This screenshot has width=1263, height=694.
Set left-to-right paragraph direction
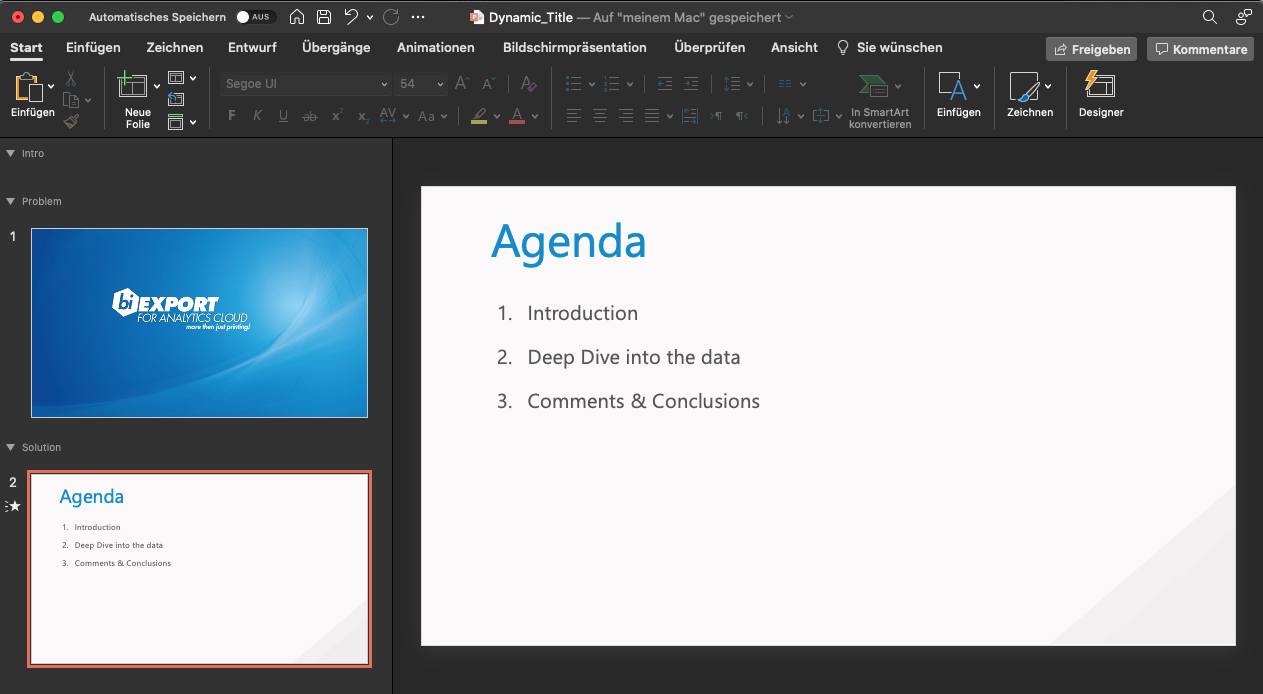pyautogui.click(x=716, y=116)
